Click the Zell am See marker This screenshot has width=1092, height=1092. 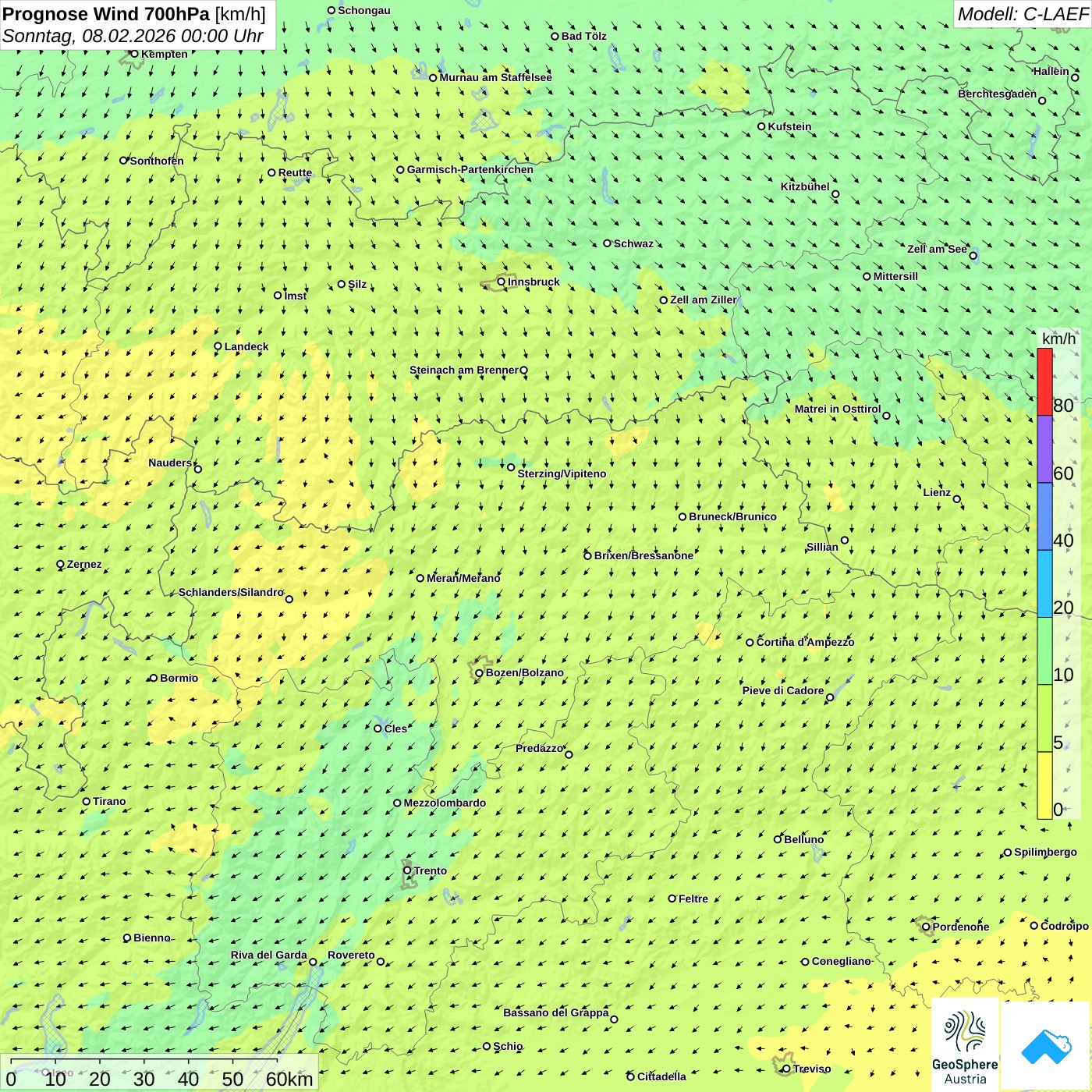click(x=973, y=255)
